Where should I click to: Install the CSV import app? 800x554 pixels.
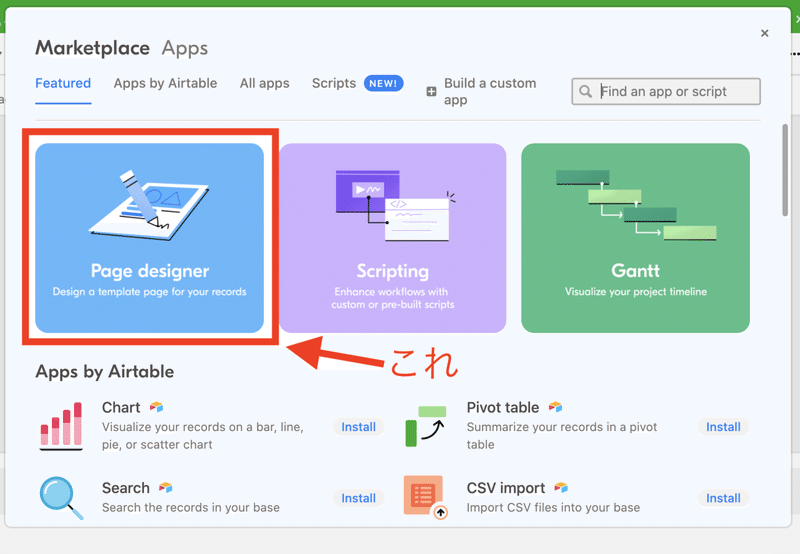tap(723, 498)
